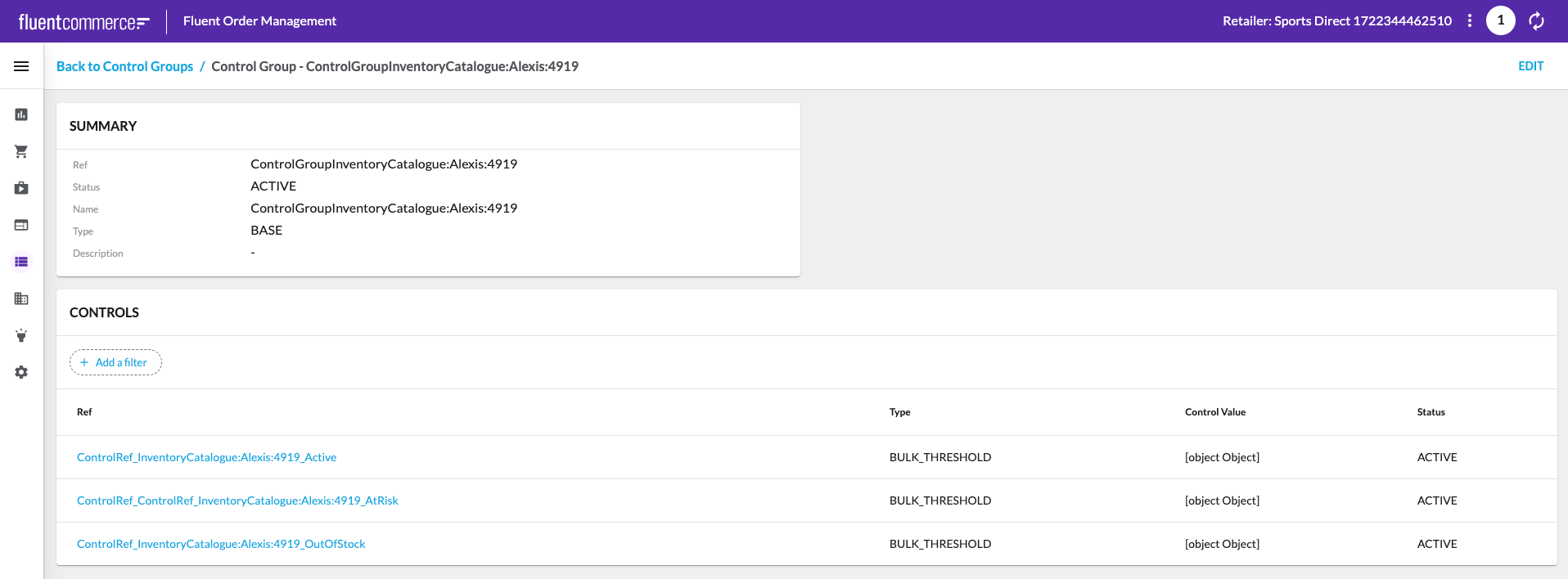Open the hamburger navigation menu
Image resolution: width=1568 pixels, height=579 pixels.
21,66
